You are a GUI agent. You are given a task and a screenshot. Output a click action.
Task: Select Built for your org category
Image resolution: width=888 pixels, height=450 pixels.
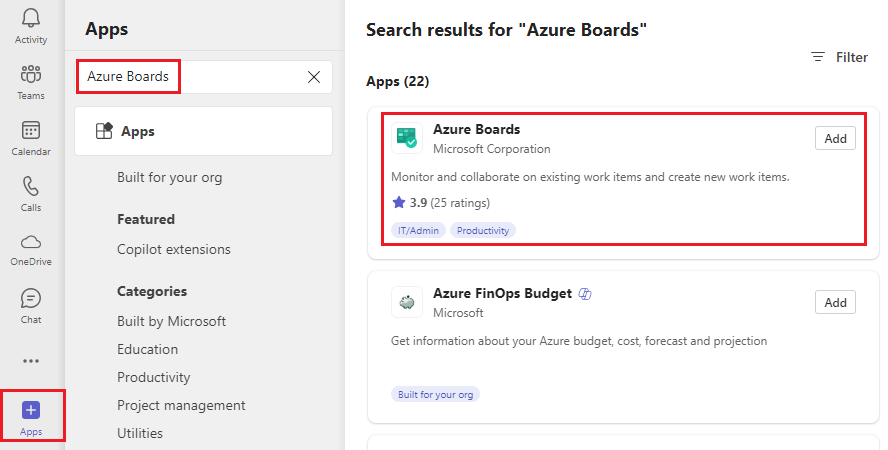tap(169, 177)
